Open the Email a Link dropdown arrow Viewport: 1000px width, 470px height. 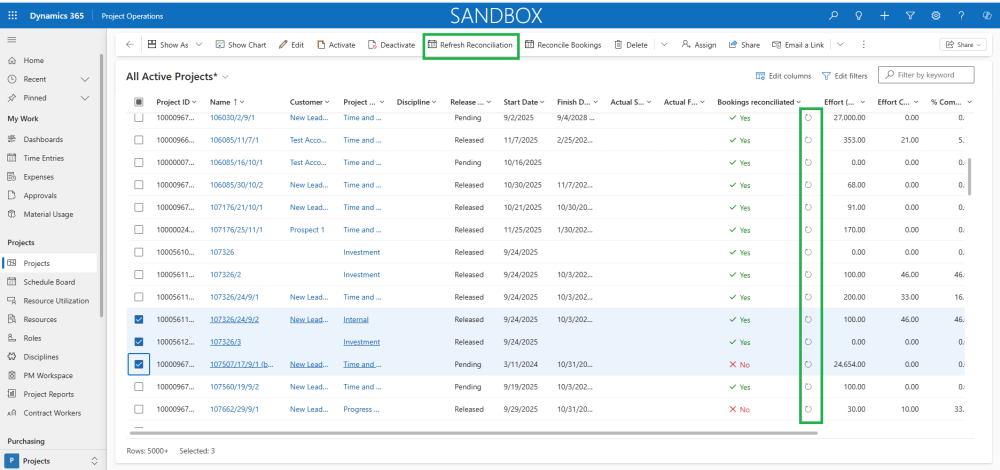tap(840, 45)
